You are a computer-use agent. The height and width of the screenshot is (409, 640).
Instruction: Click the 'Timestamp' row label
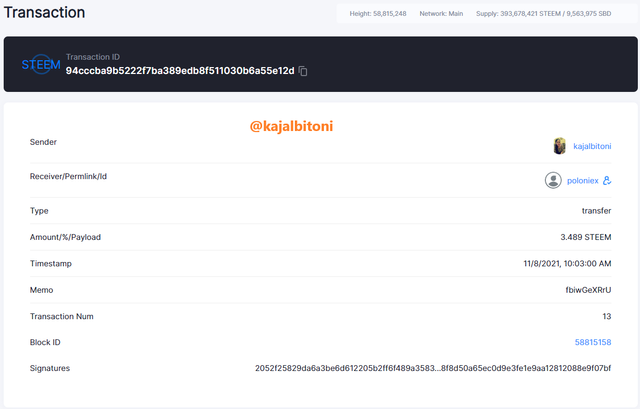(x=51, y=263)
